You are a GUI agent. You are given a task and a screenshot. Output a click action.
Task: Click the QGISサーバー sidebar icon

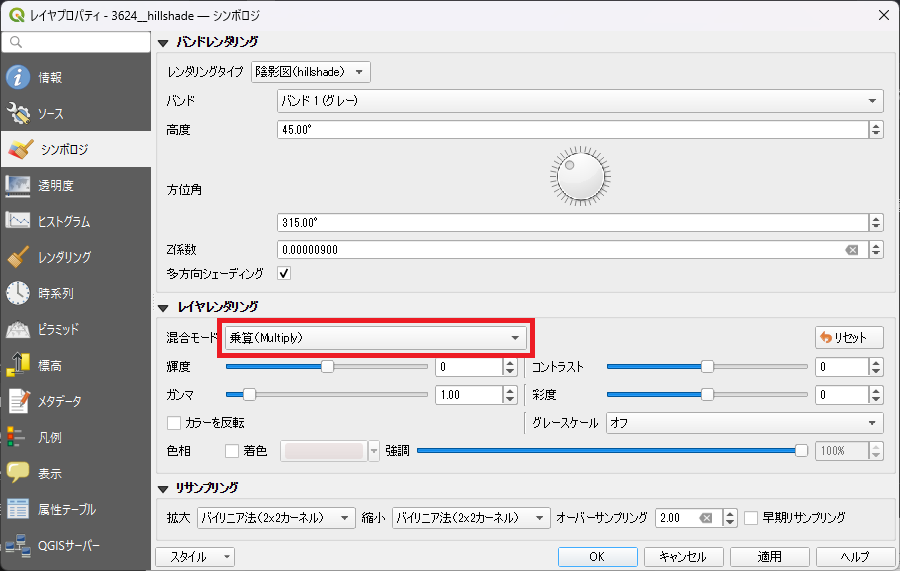19,546
